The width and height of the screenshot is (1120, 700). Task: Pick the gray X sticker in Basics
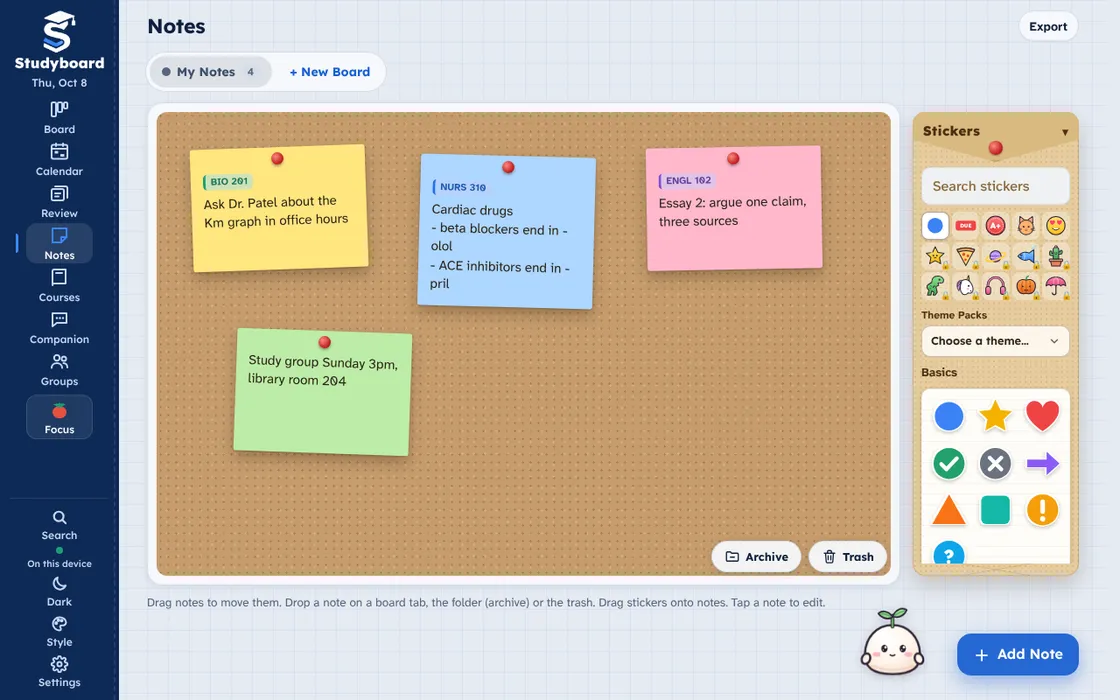[995, 464]
